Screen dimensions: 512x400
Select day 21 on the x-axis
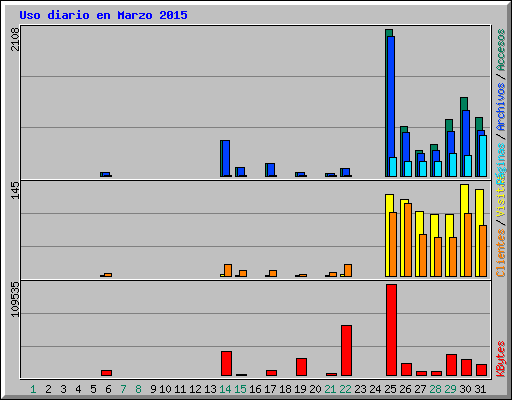point(330,389)
